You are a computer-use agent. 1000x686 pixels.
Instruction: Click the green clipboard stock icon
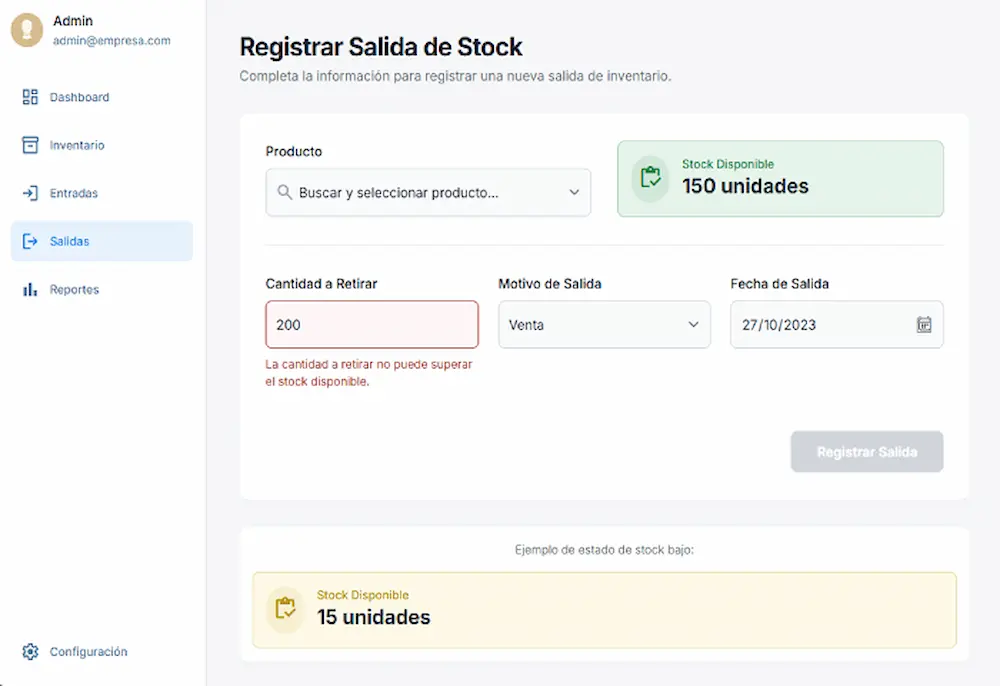pyautogui.click(x=650, y=181)
